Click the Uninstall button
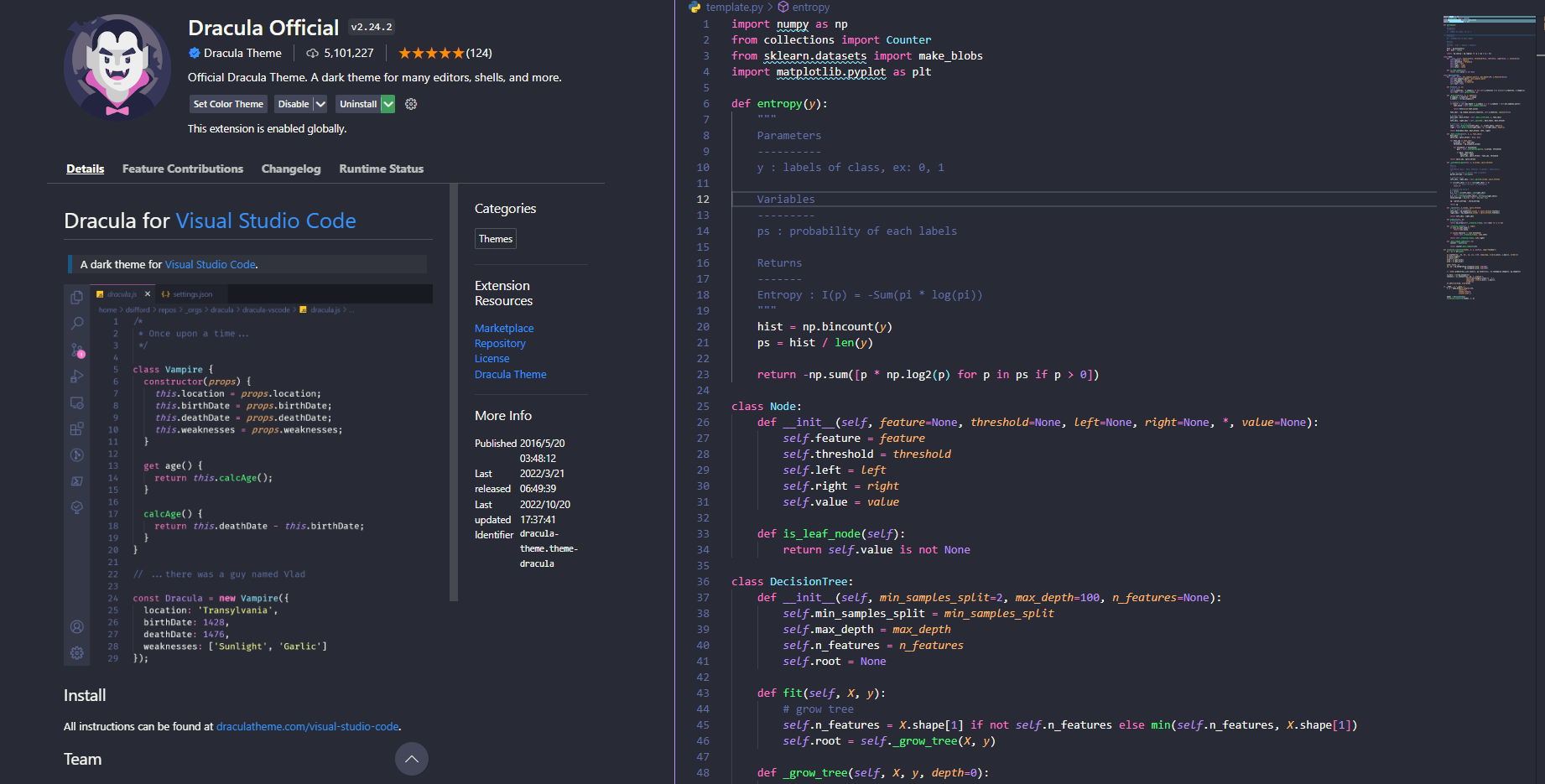 click(x=358, y=104)
